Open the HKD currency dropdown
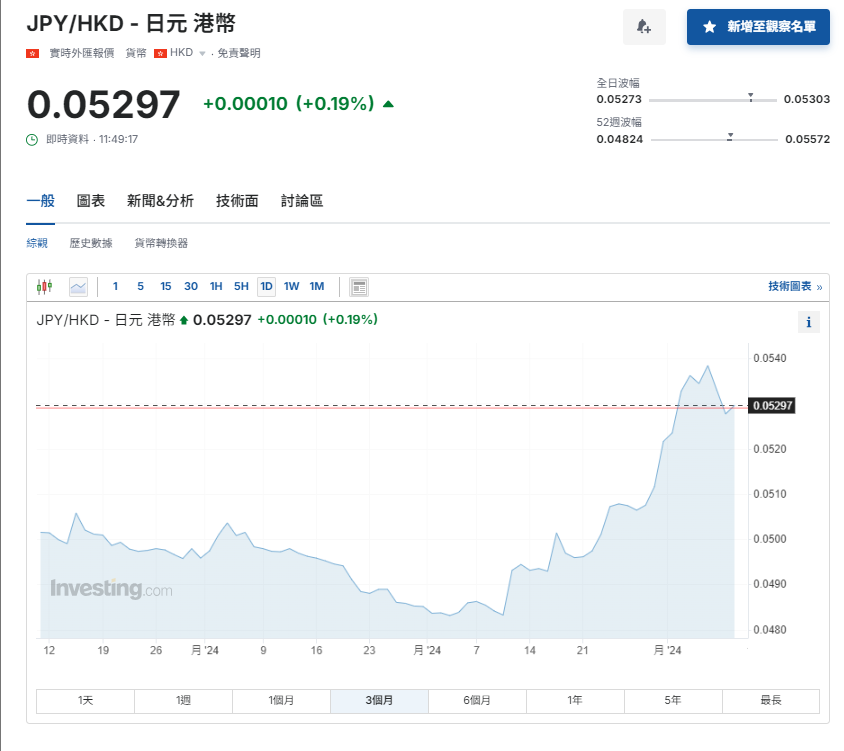Image resolution: width=844 pixels, height=751 pixels. (203, 54)
